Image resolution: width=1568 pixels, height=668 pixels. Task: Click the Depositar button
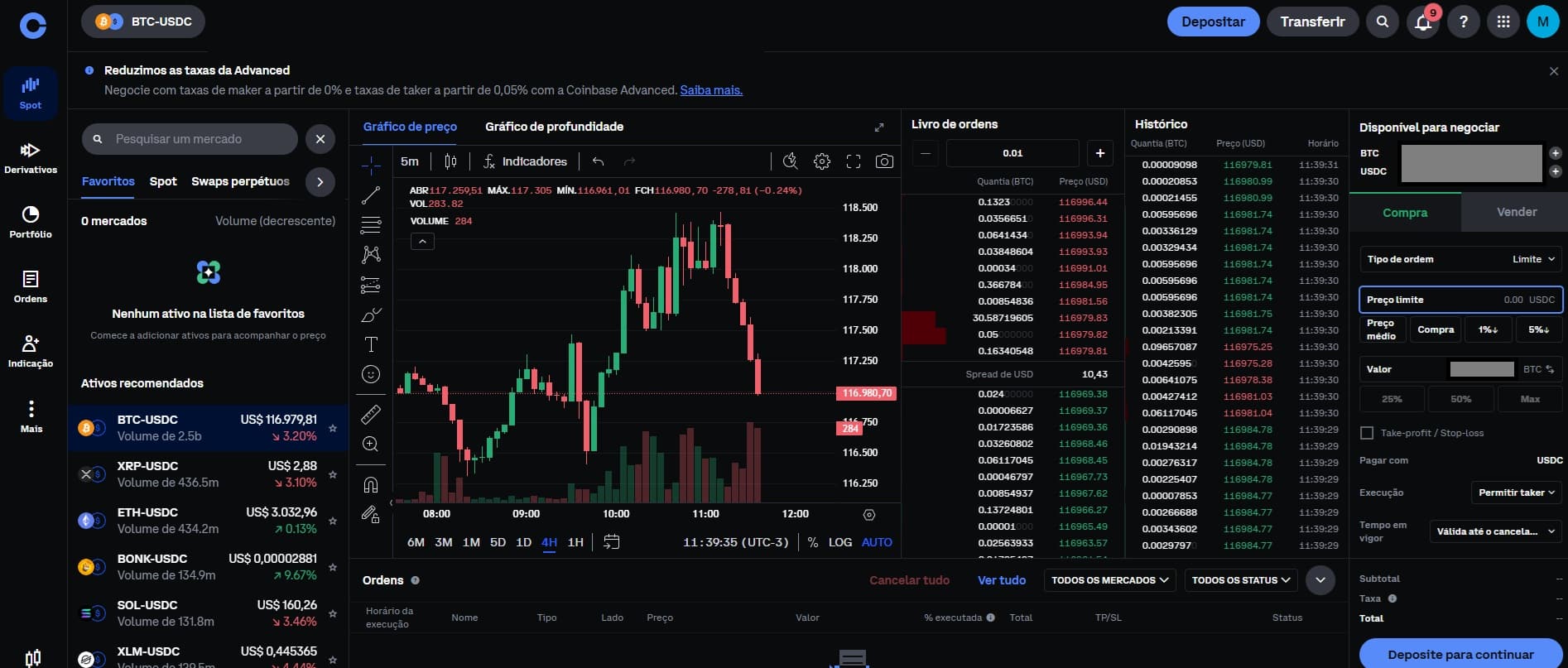point(1213,22)
